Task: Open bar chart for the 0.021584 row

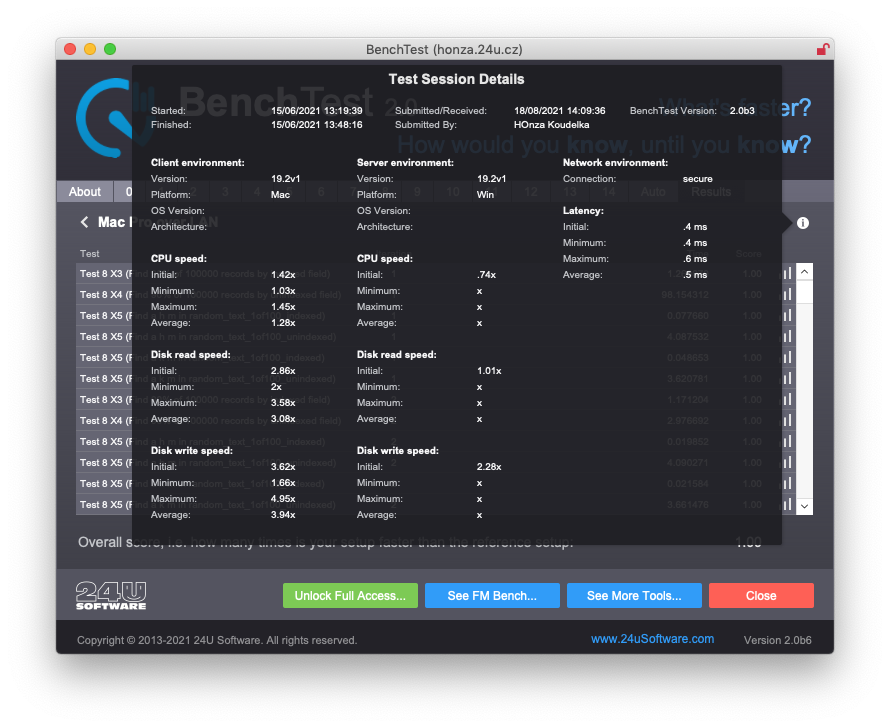Action: click(787, 483)
